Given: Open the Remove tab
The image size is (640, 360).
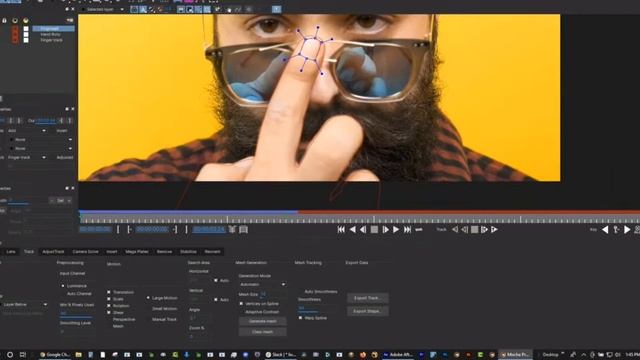Looking at the screenshot, I should tap(164, 252).
